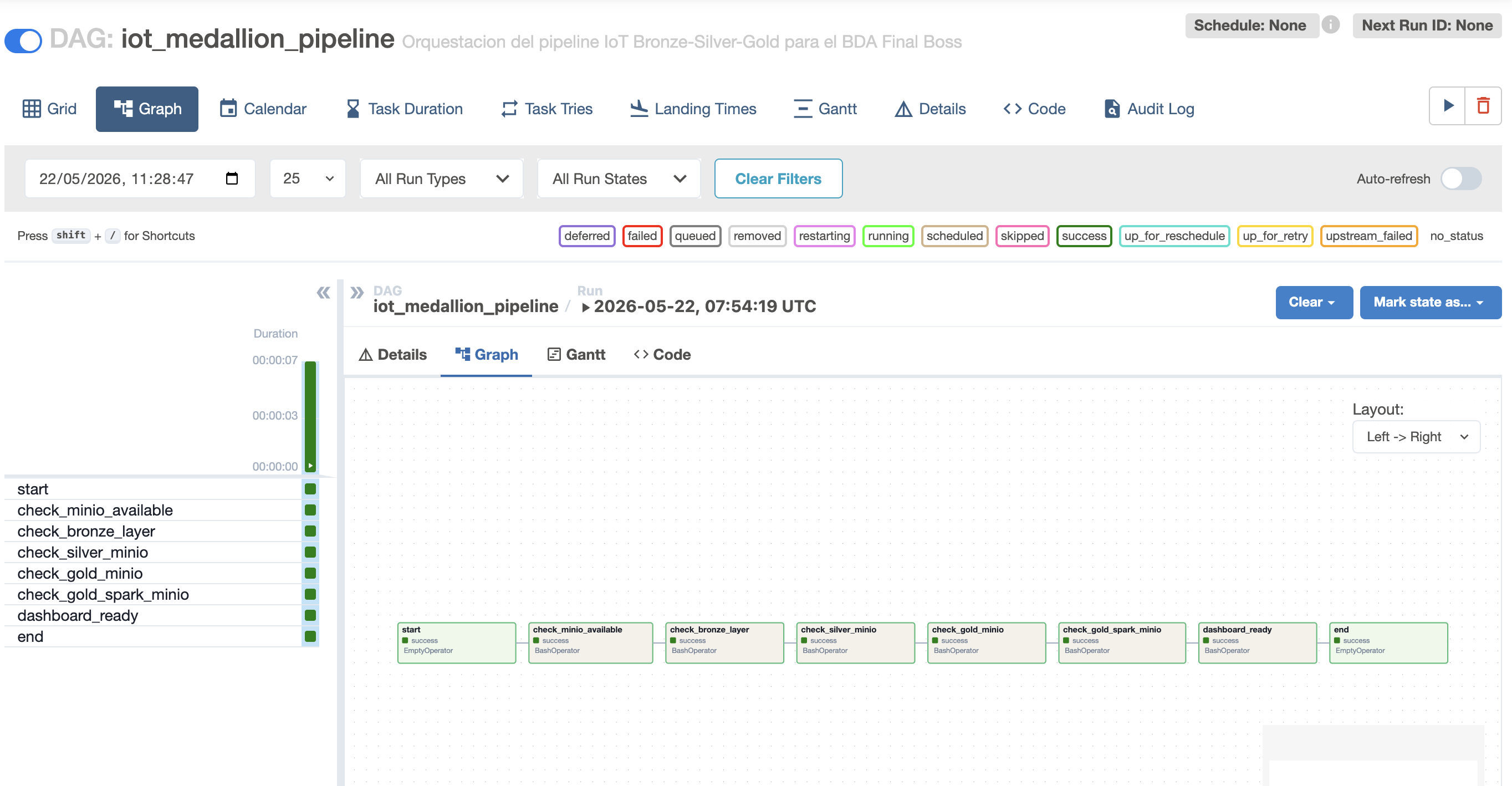Viewport: 1512px width, 786px height.
Task: Open the Mark state as dropdown
Action: point(1430,302)
